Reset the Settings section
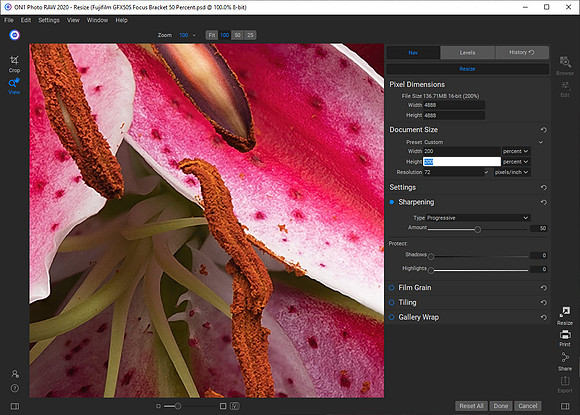The height and width of the screenshot is (415, 580). coord(543,188)
